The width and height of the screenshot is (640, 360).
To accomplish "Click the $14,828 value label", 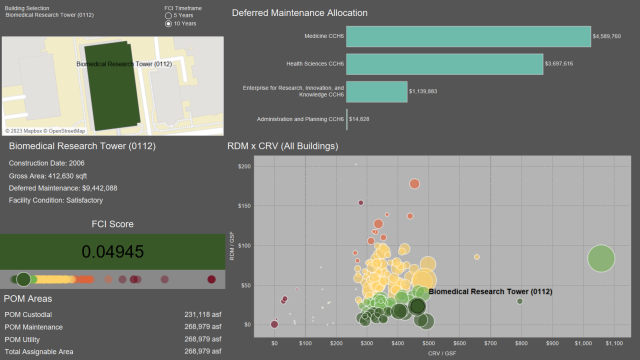I will pyautogui.click(x=359, y=119).
